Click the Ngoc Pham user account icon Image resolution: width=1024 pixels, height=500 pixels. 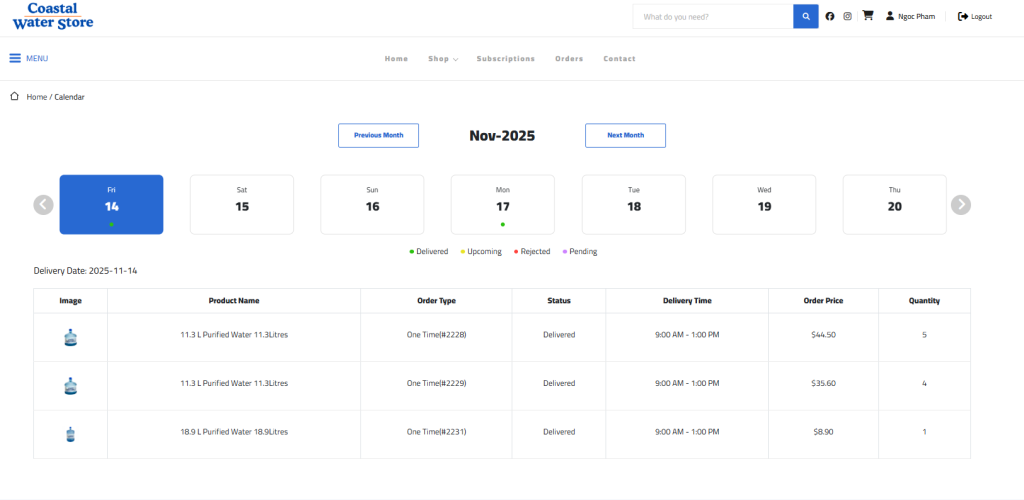(890, 16)
